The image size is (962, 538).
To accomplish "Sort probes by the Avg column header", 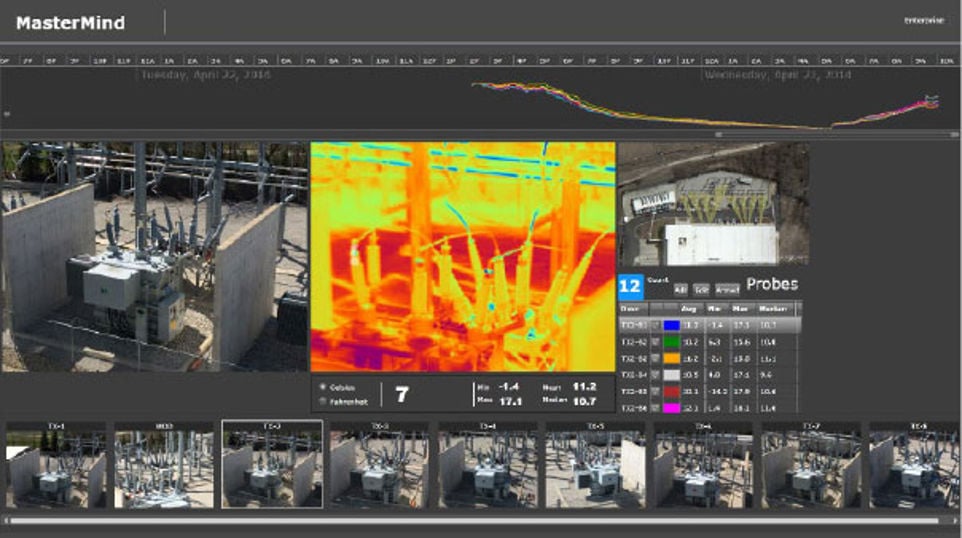I will pos(688,309).
